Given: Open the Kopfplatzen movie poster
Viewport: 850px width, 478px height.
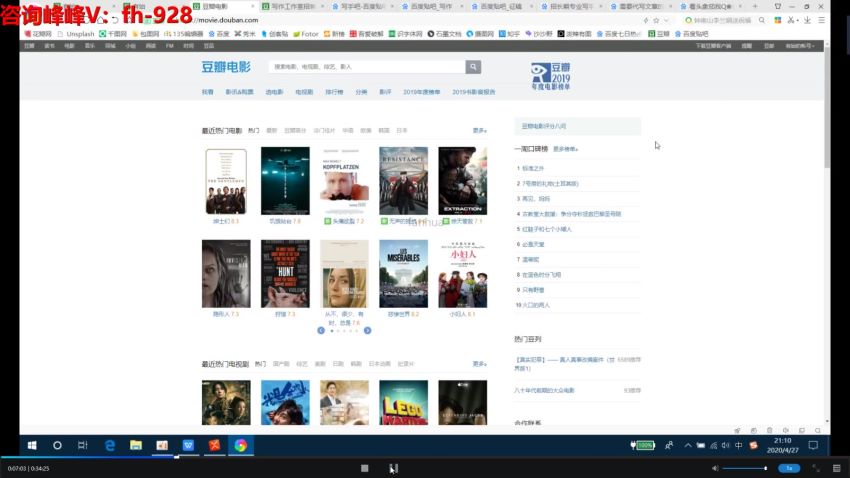Looking at the screenshot, I should tap(344, 181).
